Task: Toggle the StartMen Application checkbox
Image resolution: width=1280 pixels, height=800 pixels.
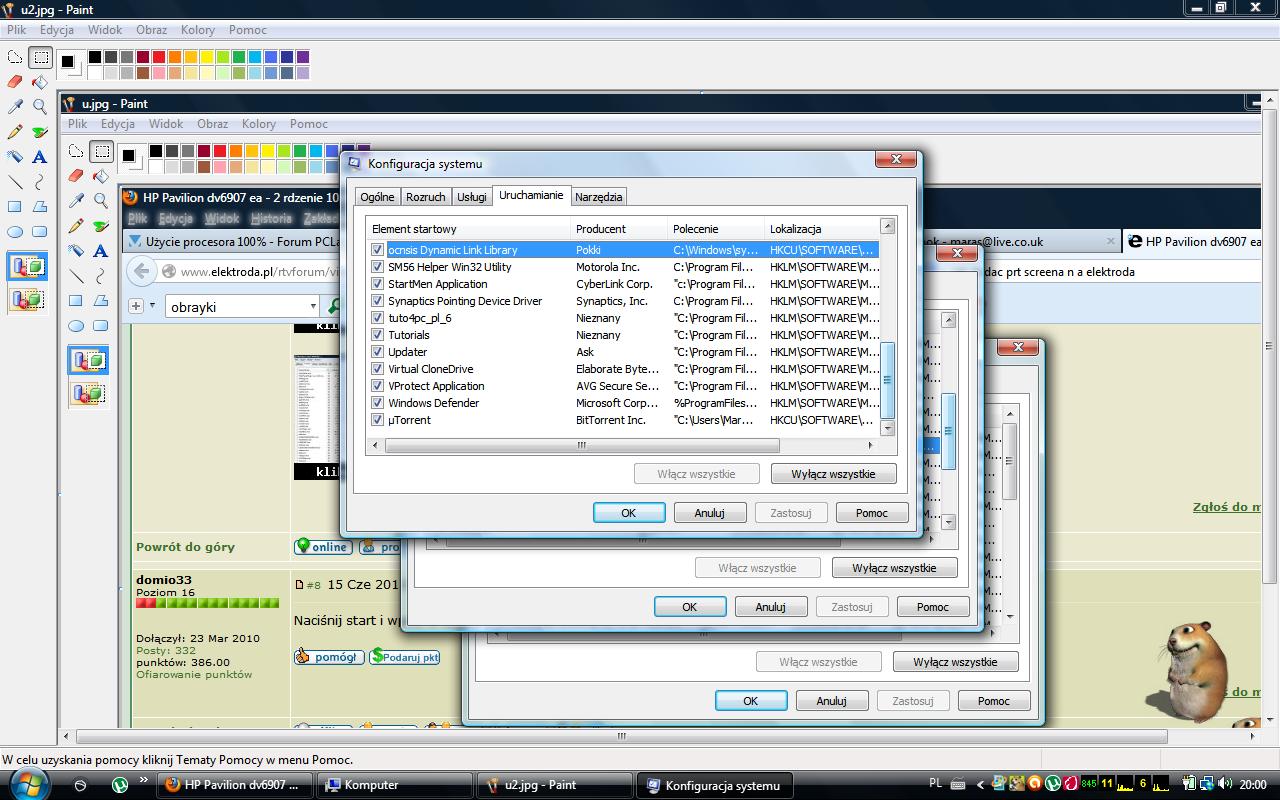Action: tap(377, 284)
